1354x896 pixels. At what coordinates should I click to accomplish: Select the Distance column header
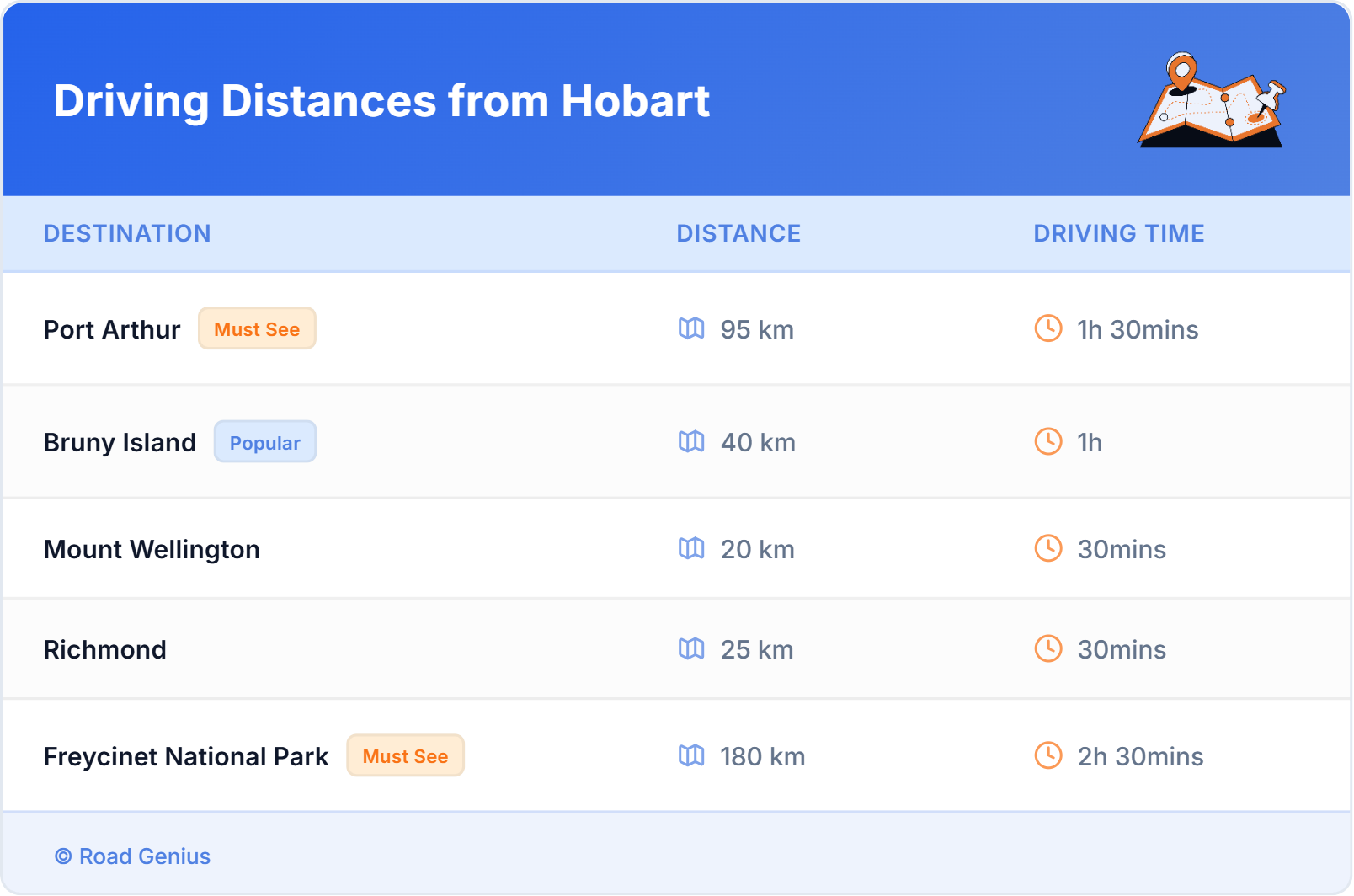pos(738,233)
